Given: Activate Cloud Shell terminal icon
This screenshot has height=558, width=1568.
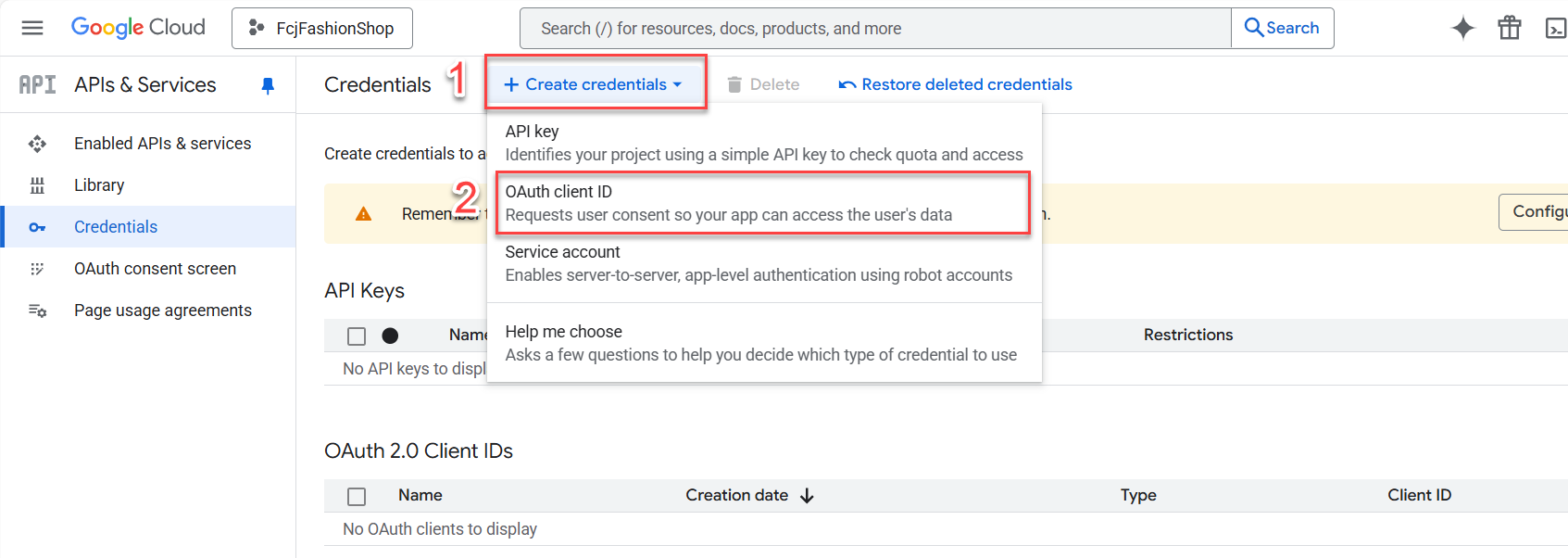Looking at the screenshot, I should click(x=1556, y=29).
